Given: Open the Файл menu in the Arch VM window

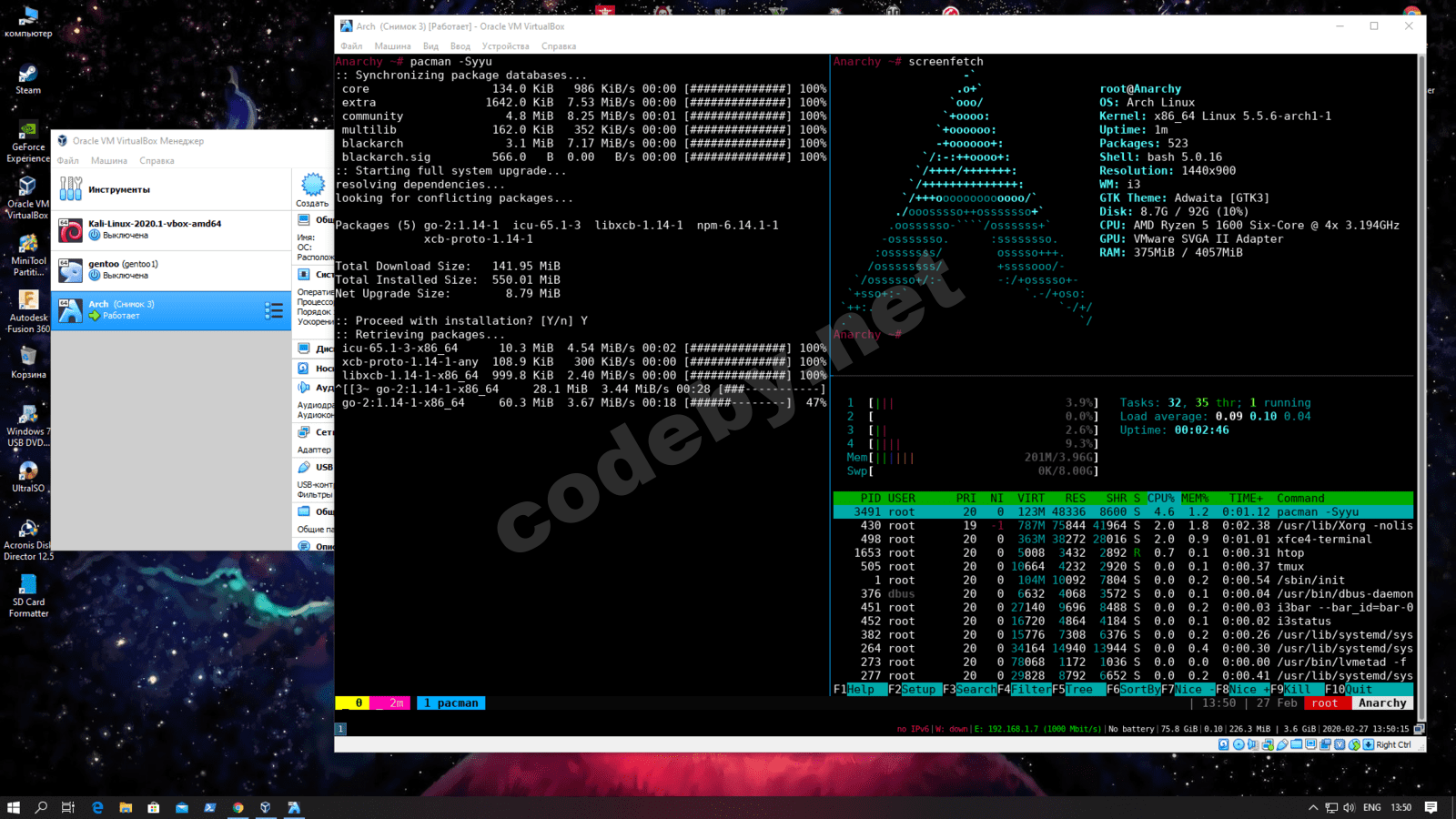Looking at the screenshot, I should (x=351, y=46).
